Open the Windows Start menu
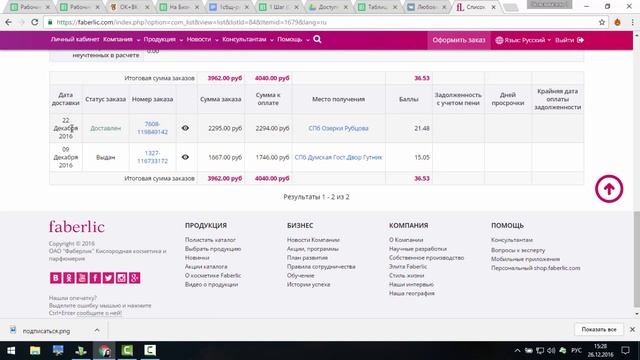Viewport: 640px width, 360px height. click(x=11, y=351)
